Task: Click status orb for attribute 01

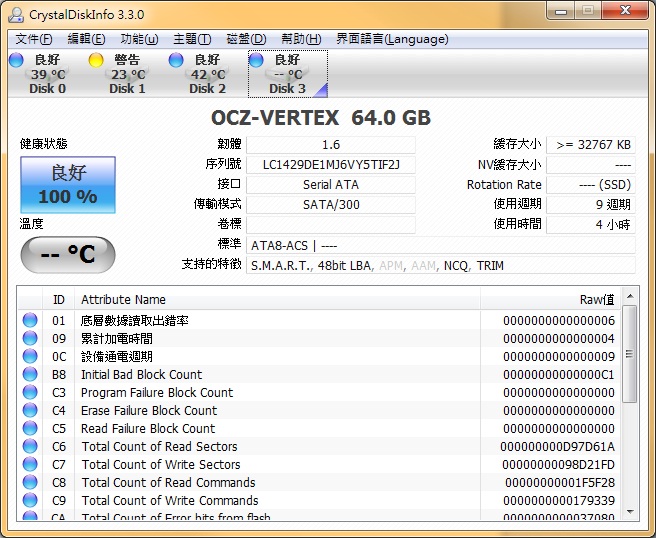Action: click(x=30, y=320)
